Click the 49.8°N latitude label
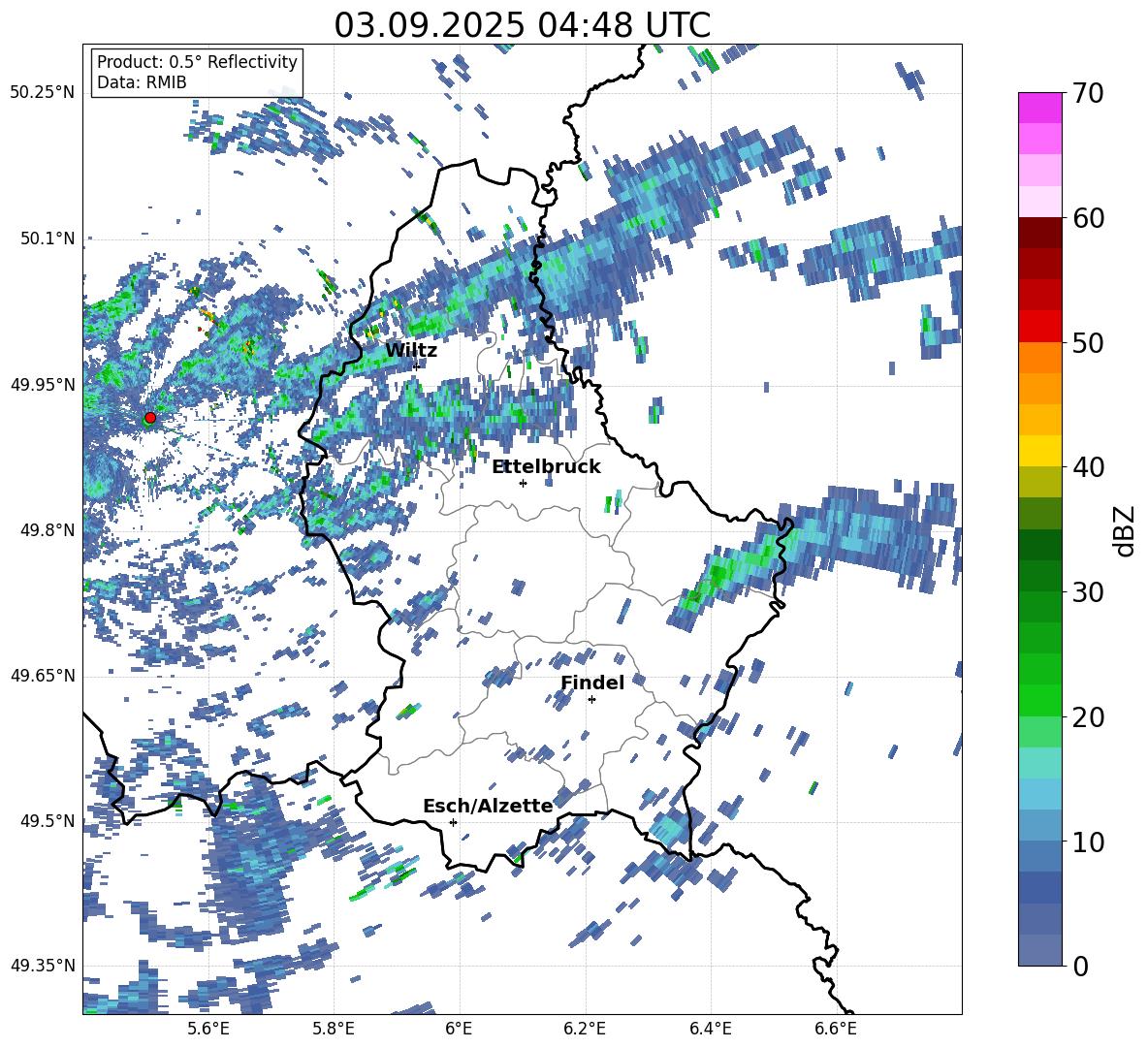The width and height of the screenshot is (1148, 1048). pos(48,530)
